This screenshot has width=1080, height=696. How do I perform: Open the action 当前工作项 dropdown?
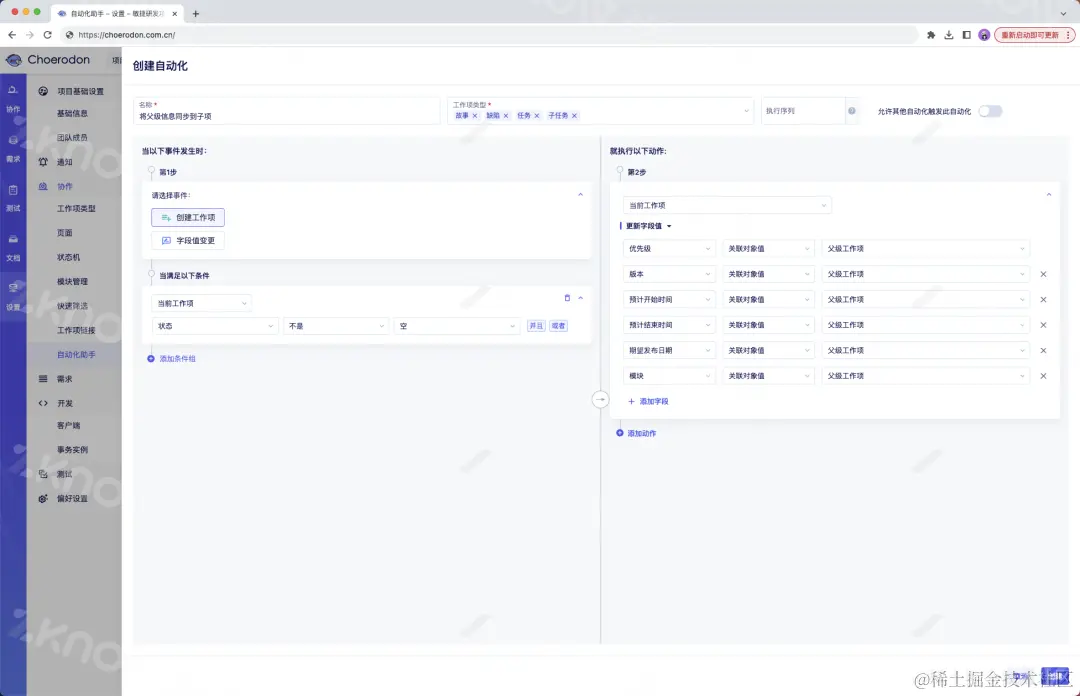(727, 205)
